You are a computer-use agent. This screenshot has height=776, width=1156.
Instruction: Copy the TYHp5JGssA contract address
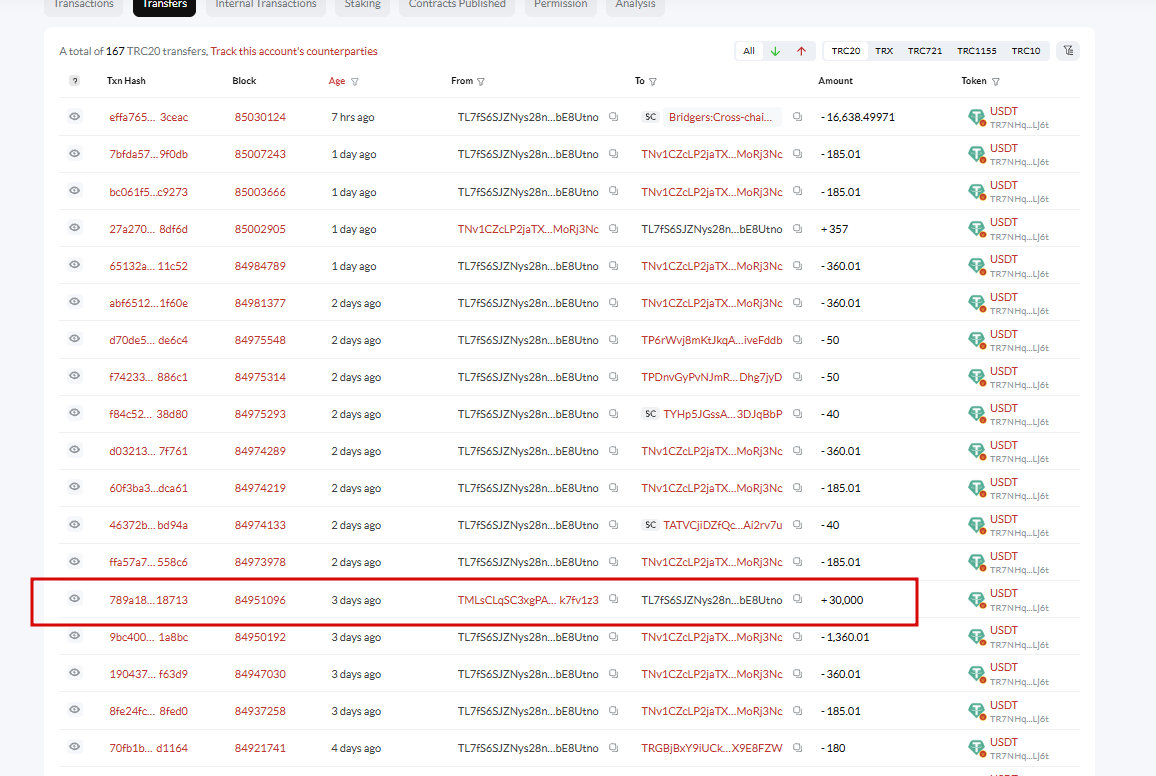click(797, 414)
